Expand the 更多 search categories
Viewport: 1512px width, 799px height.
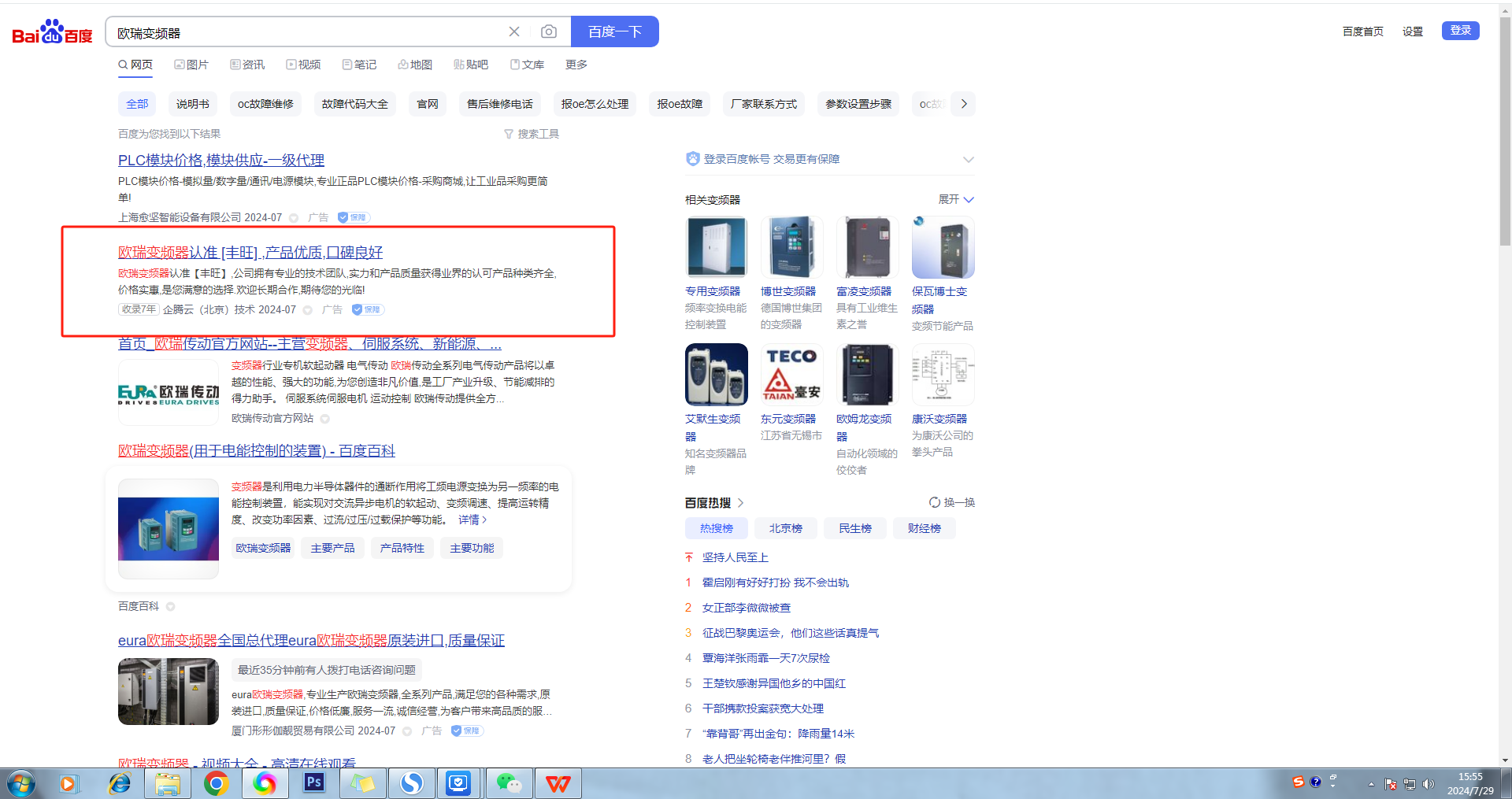(x=576, y=65)
